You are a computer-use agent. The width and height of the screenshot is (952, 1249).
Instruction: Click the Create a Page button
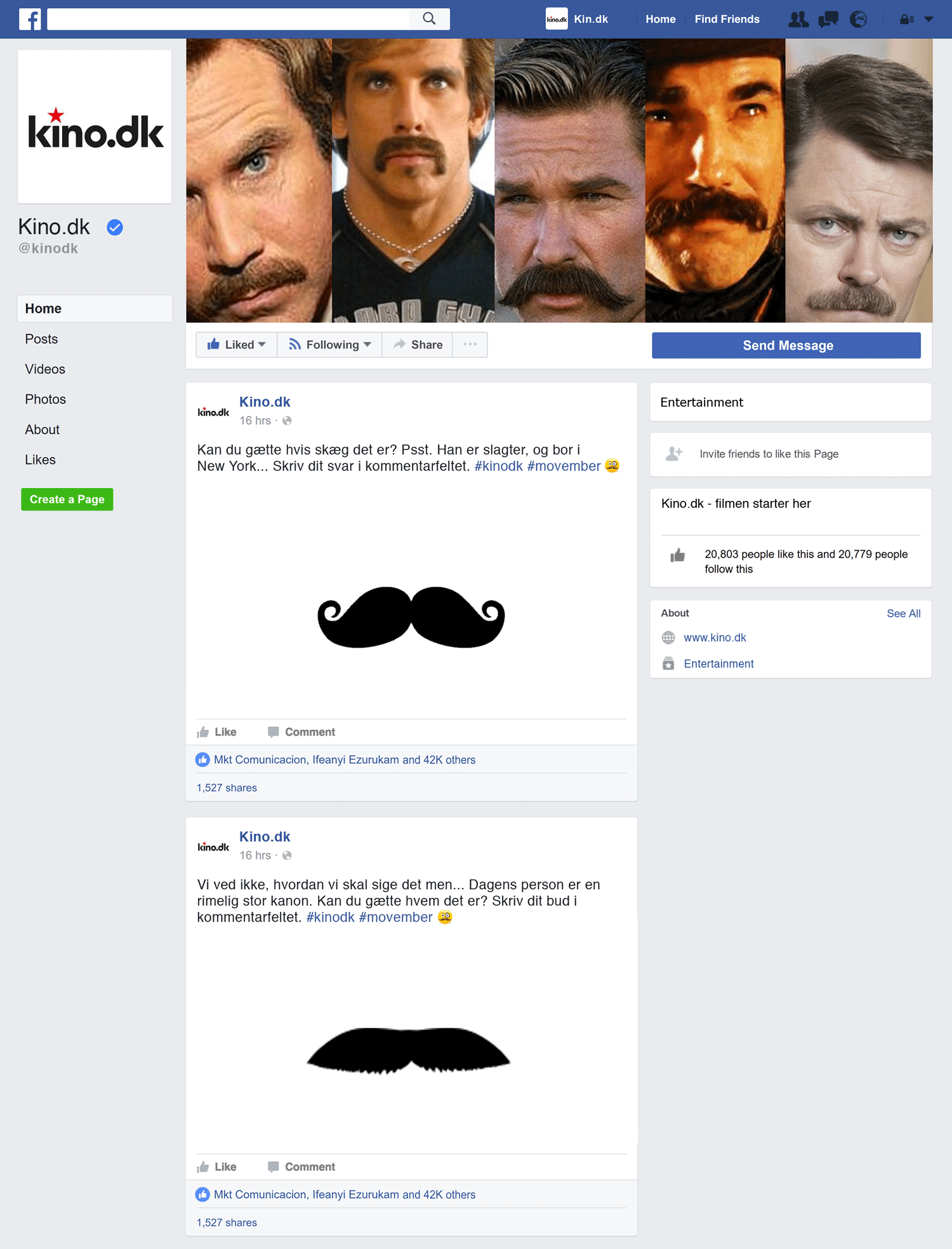point(67,499)
